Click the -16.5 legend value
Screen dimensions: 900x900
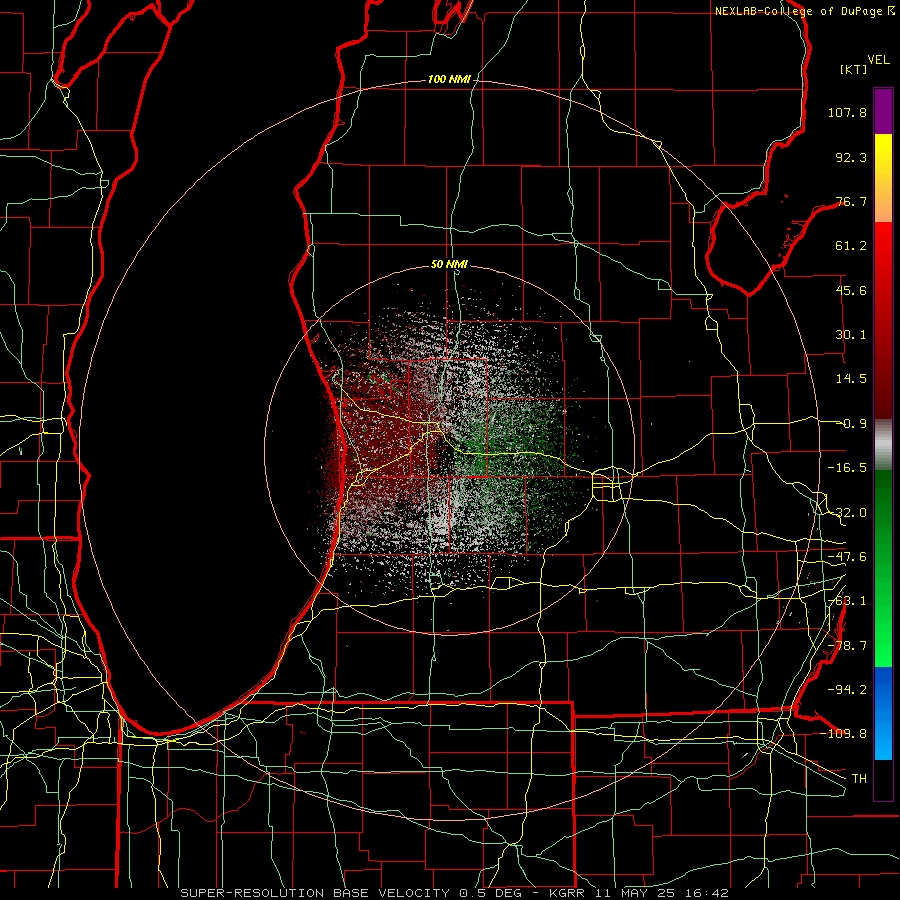(x=847, y=467)
